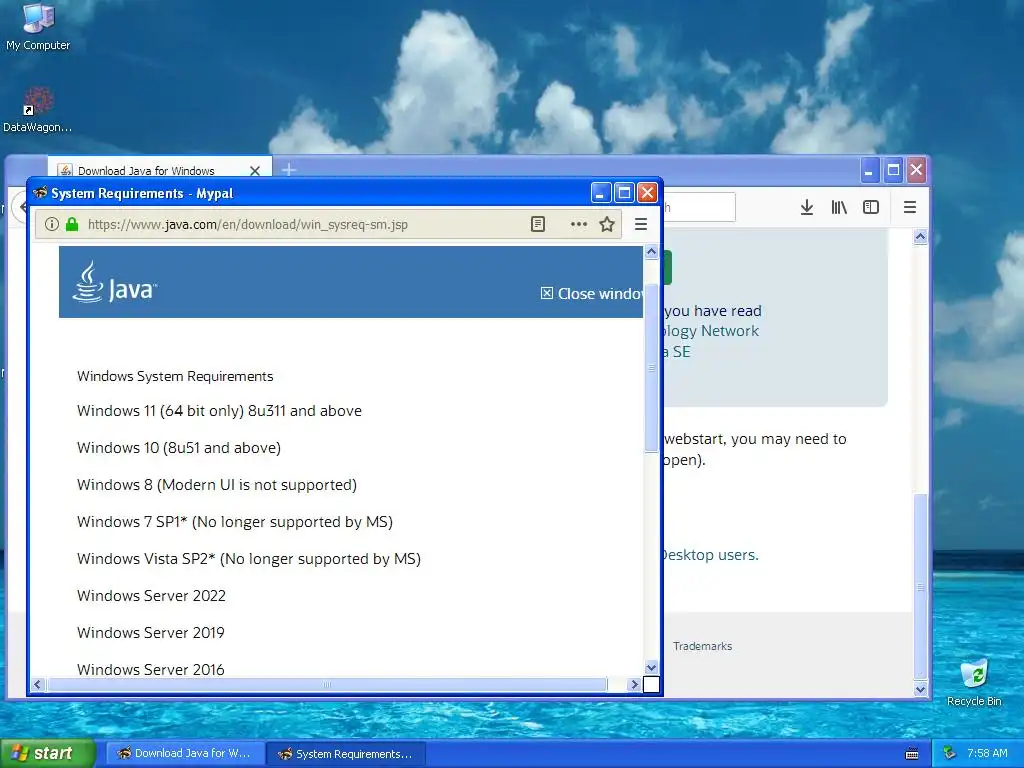The width and height of the screenshot is (1024, 768).
Task: Open My Computer desktop icon
Action: coord(38,26)
